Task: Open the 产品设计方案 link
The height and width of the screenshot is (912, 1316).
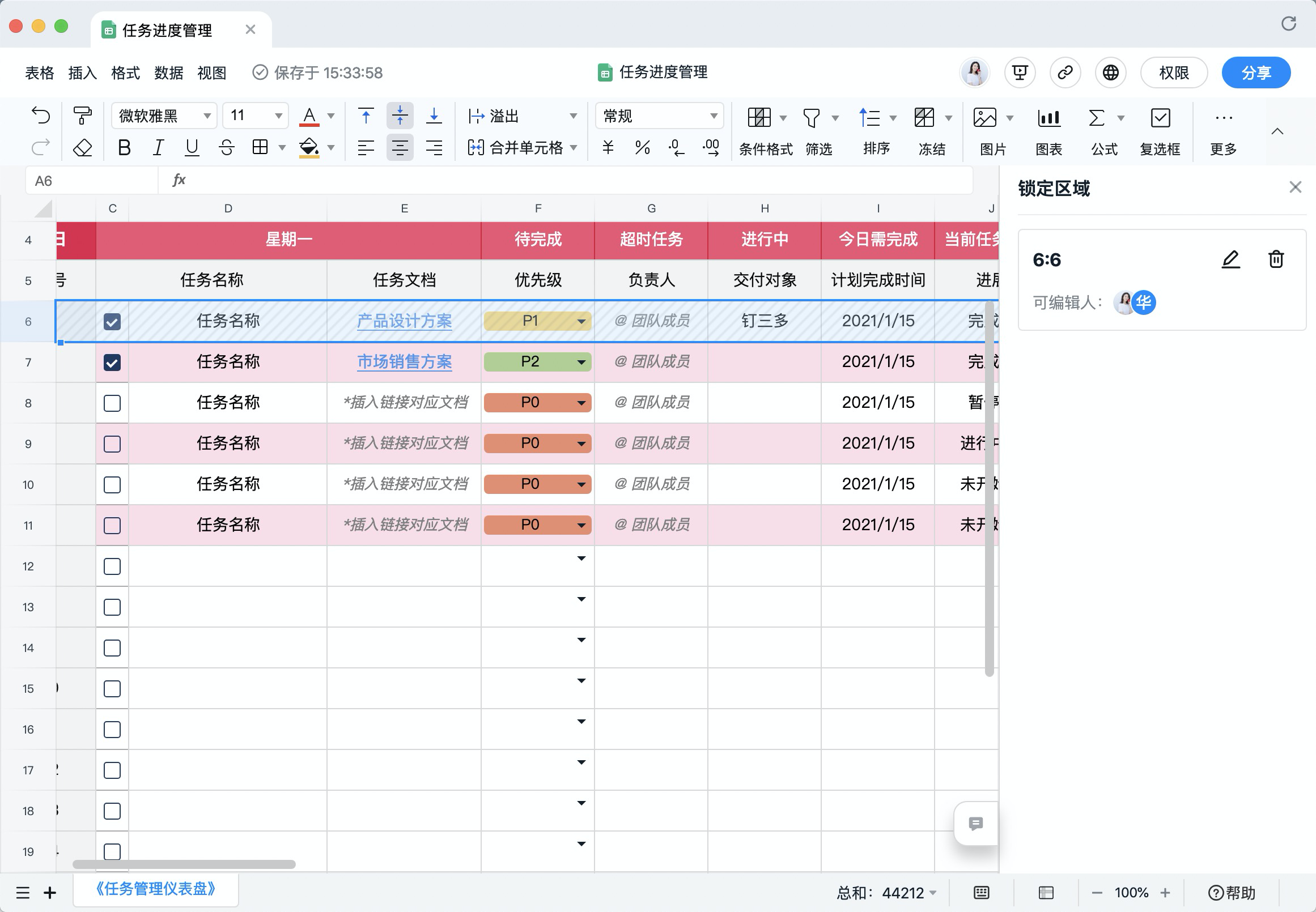Action: pos(404,321)
